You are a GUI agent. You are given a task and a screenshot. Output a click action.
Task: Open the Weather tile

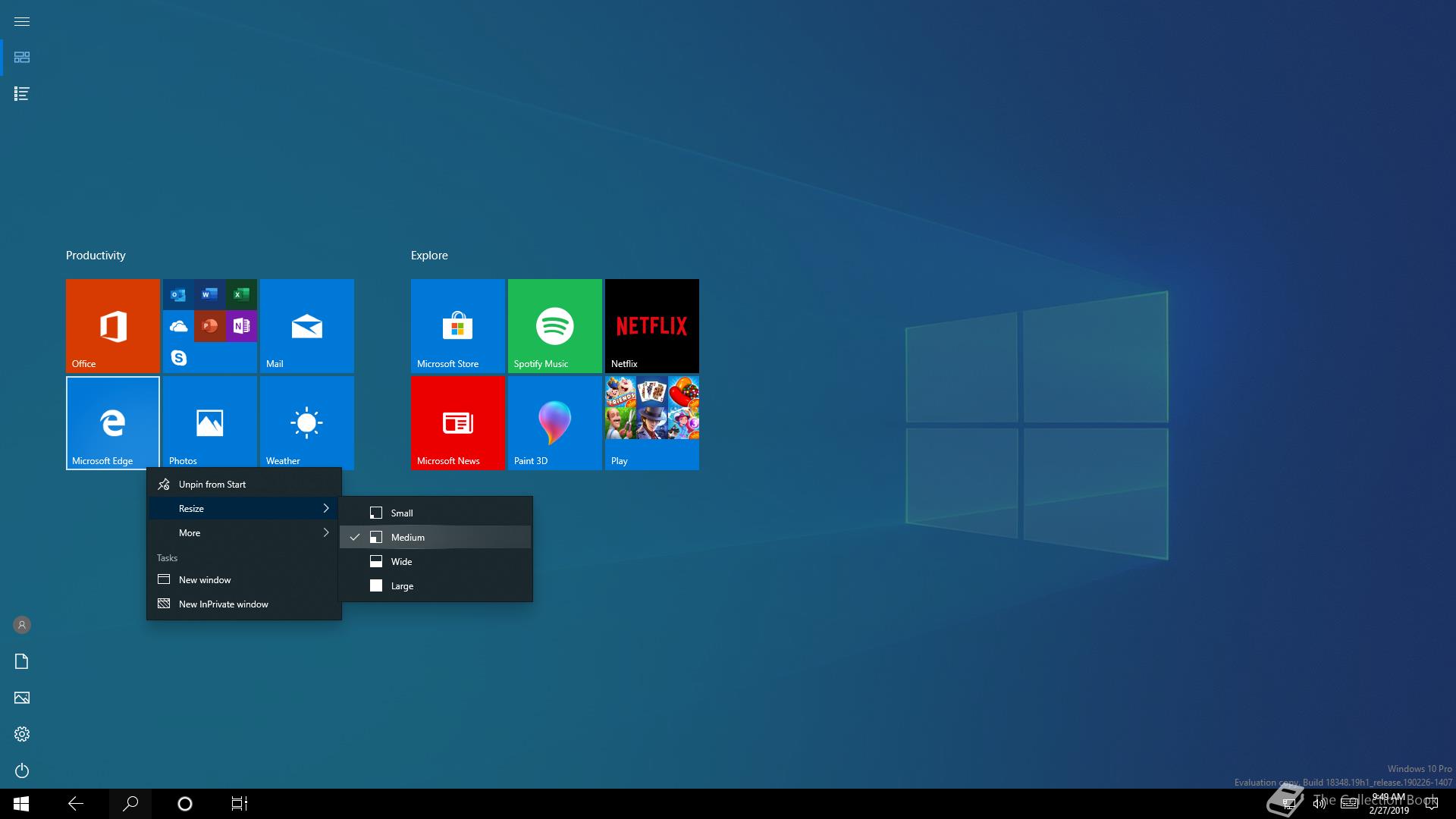[306, 422]
